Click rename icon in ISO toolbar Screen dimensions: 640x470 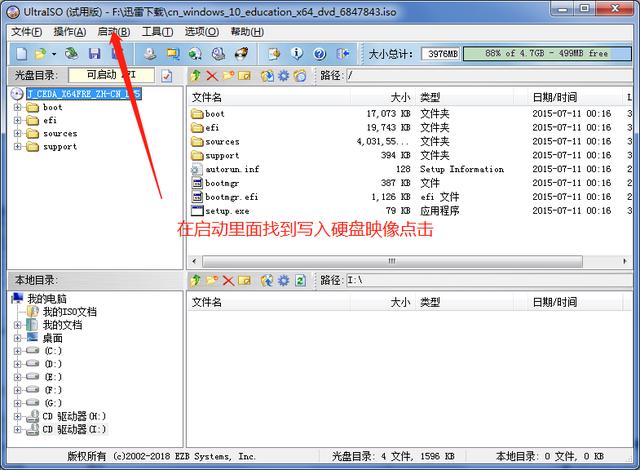(244, 75)
